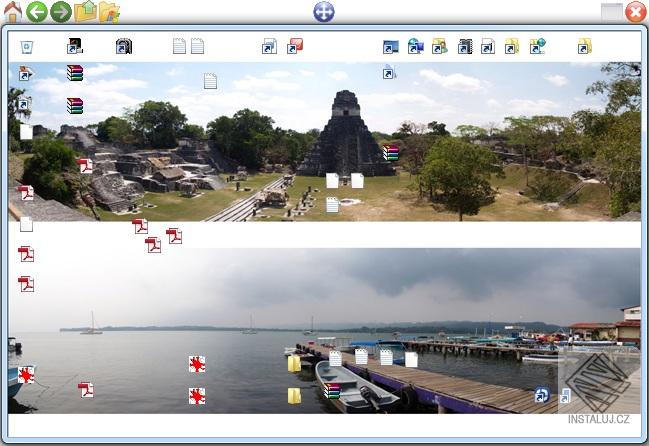This screenshot has width=649, height=446.
Task: Select the PDF file on the ruins
Action: coord(85,165)
